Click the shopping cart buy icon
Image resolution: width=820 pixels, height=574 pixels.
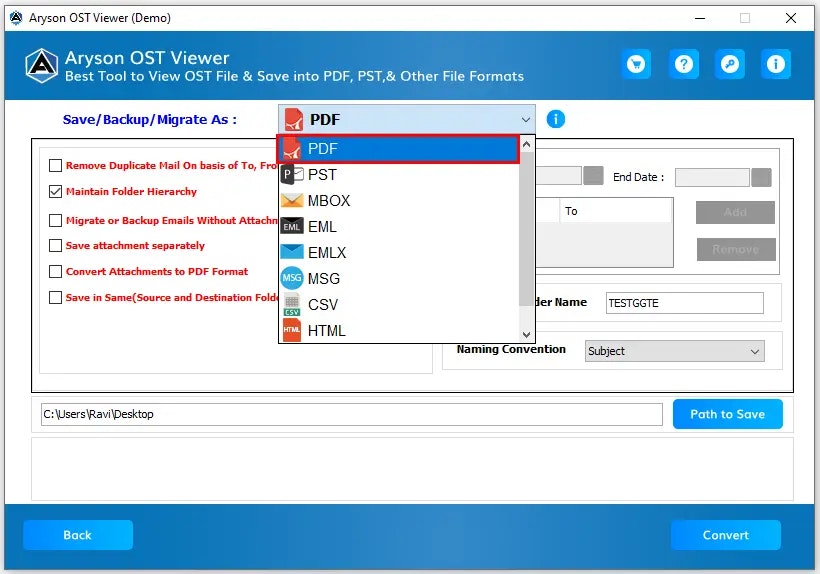(x=636, y=64)
